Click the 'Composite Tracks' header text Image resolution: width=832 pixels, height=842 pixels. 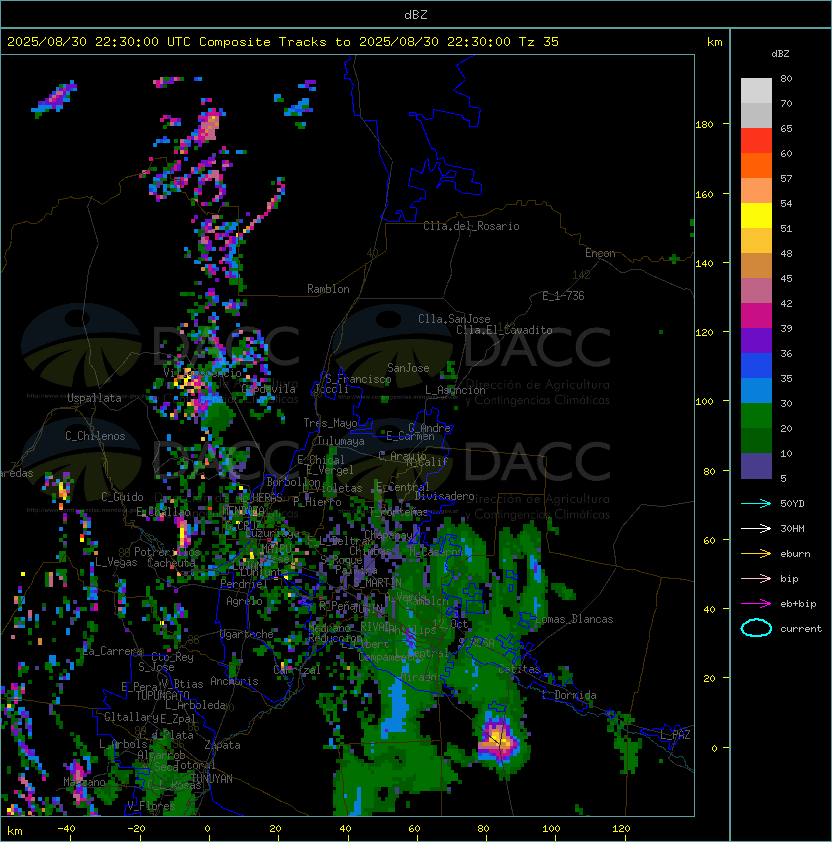pos(263,42)
